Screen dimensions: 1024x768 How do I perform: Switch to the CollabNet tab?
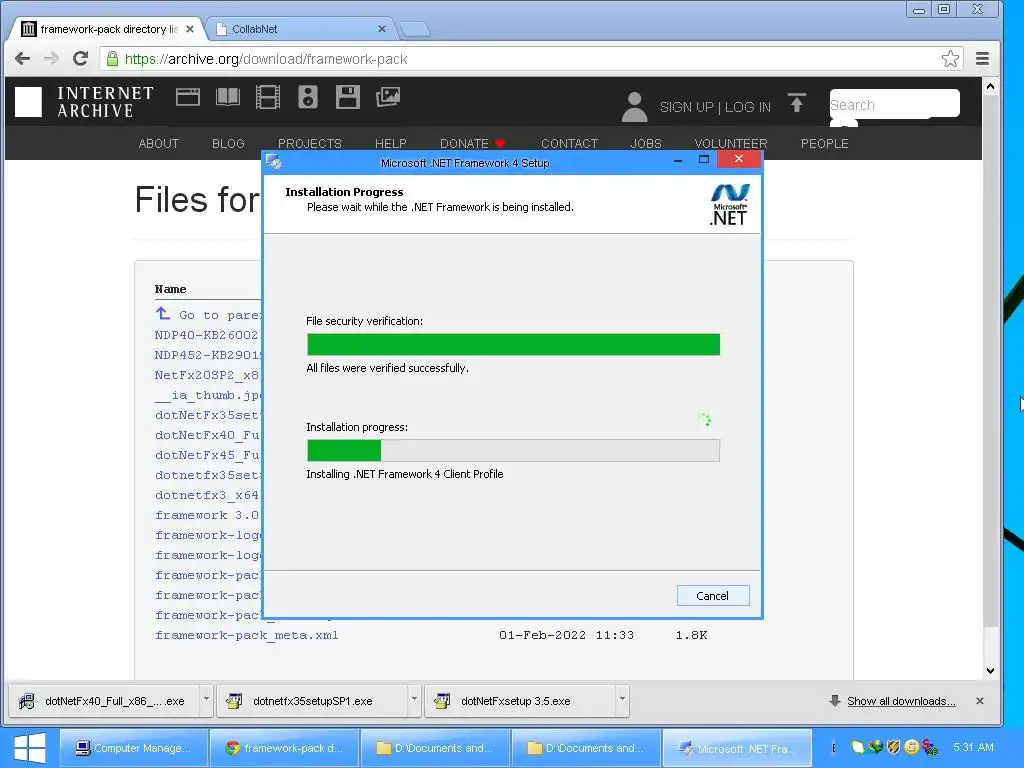tap(300, 29)
